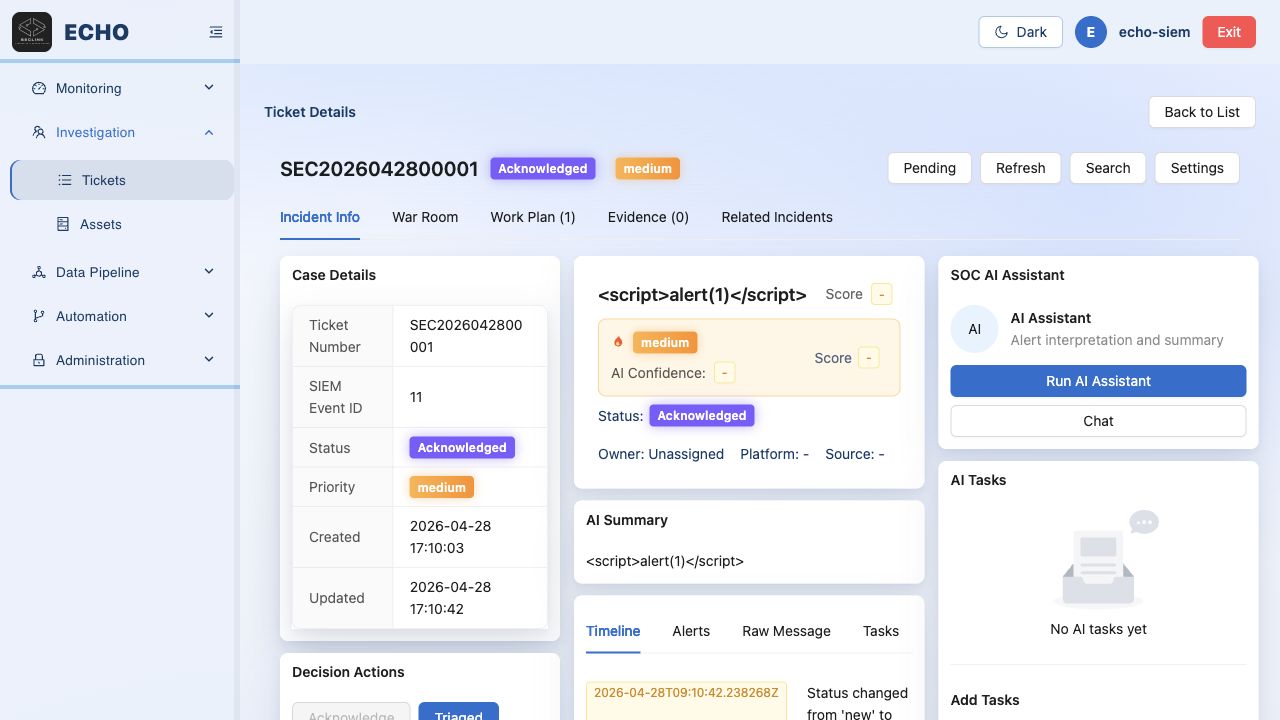Click the ECHO logo icon
The height and width of the screenshot is (720, 1280).
click(32, 32)
